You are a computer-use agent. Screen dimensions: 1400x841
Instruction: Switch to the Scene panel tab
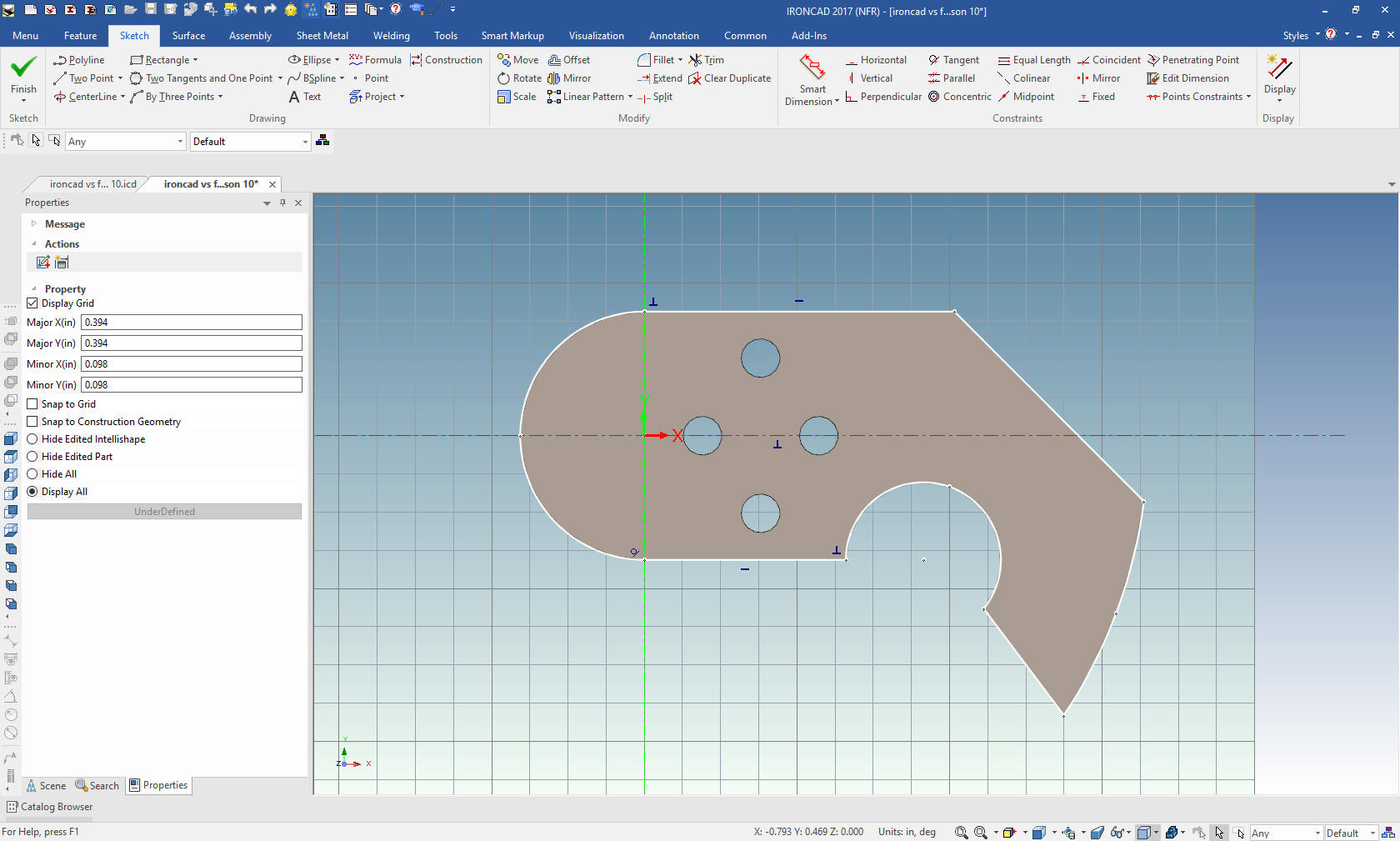[x=46, y=785]
